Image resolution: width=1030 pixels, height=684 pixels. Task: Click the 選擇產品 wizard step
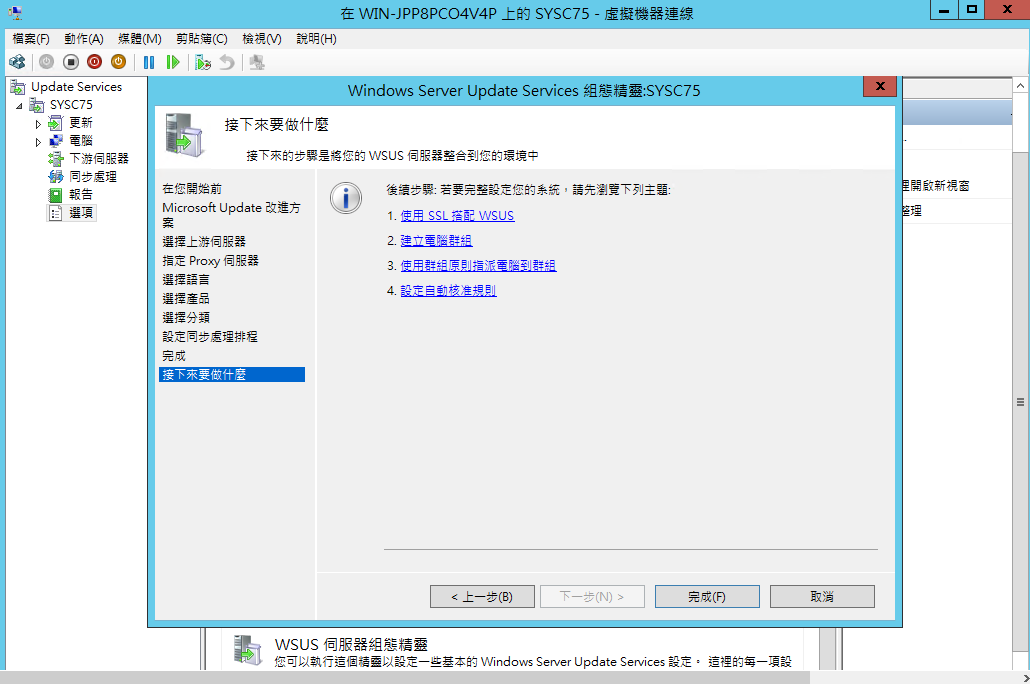pos(186,299)
